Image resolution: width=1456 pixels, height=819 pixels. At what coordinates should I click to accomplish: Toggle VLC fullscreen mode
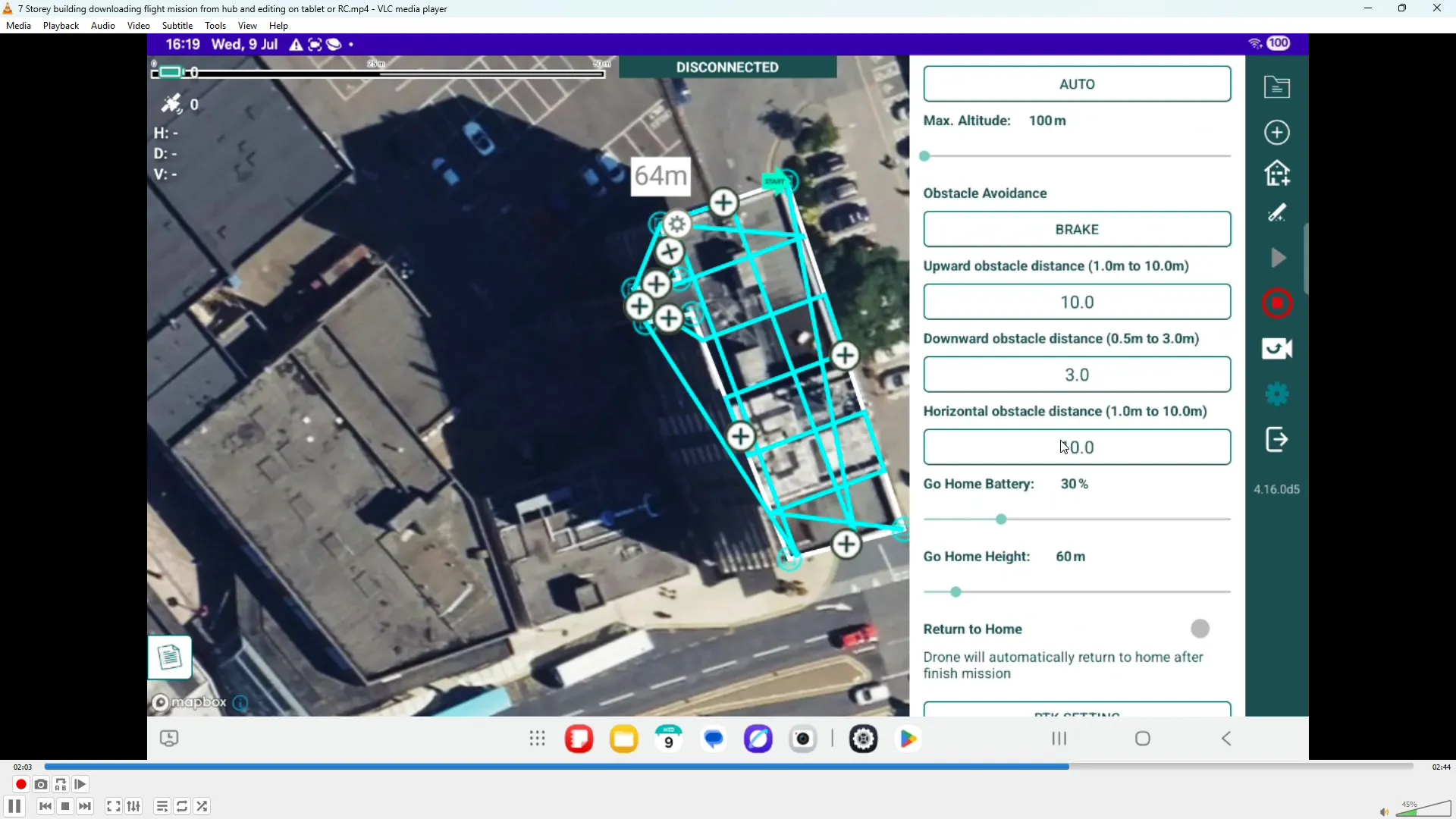tap(112, 806)
